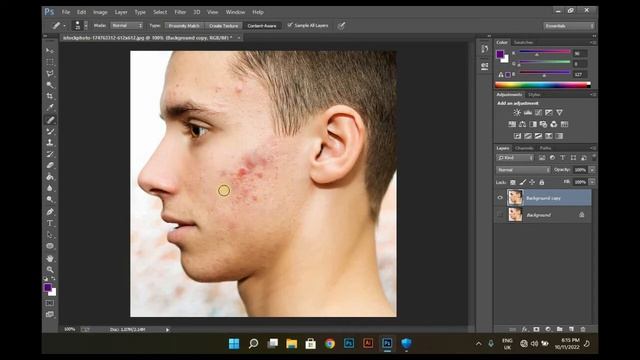Toggle Lock image pixels brush icon
640x360 pixels.
[x=522, y=182]
